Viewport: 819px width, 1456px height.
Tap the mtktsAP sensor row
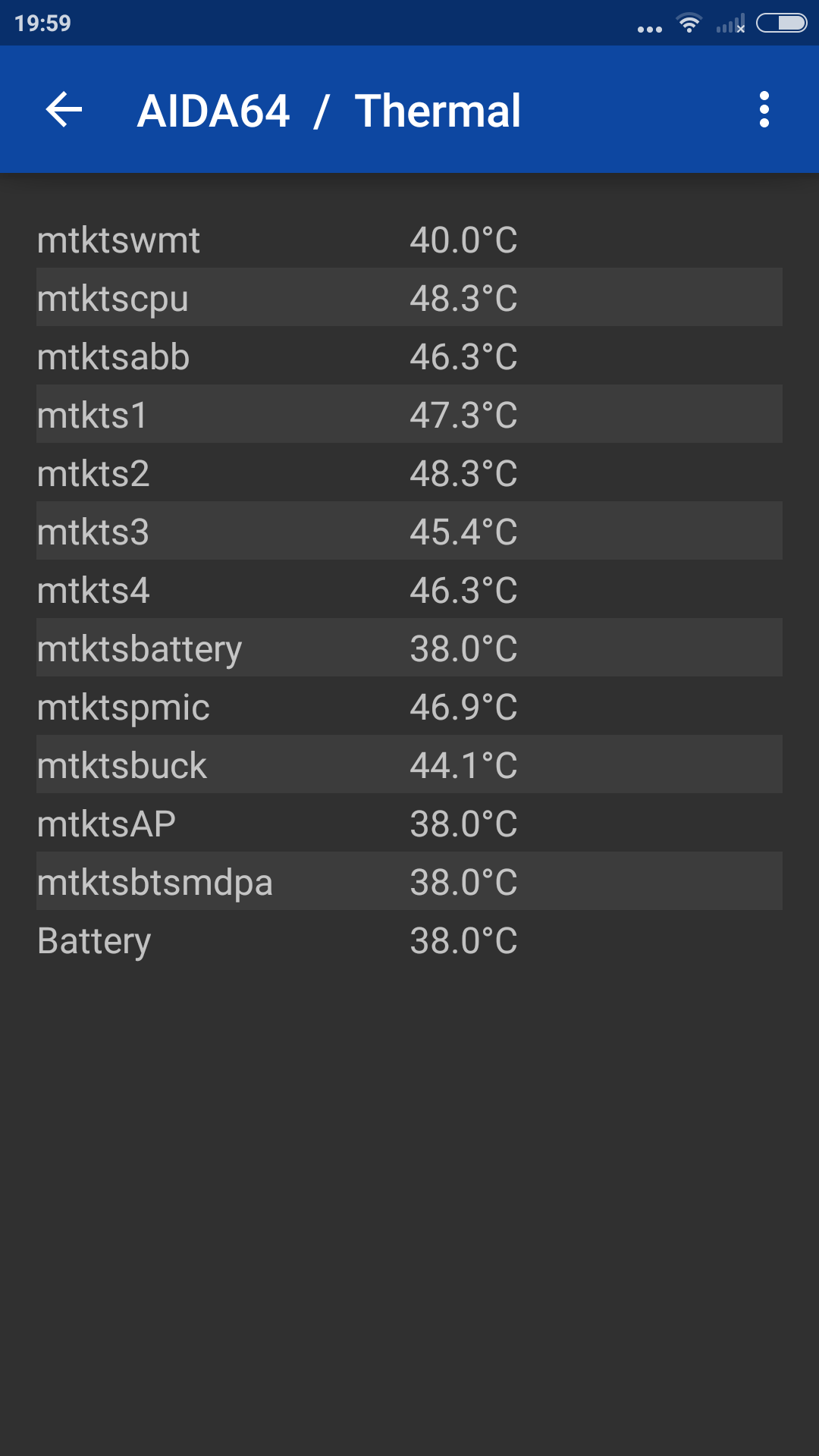click(x=409, y=824)
